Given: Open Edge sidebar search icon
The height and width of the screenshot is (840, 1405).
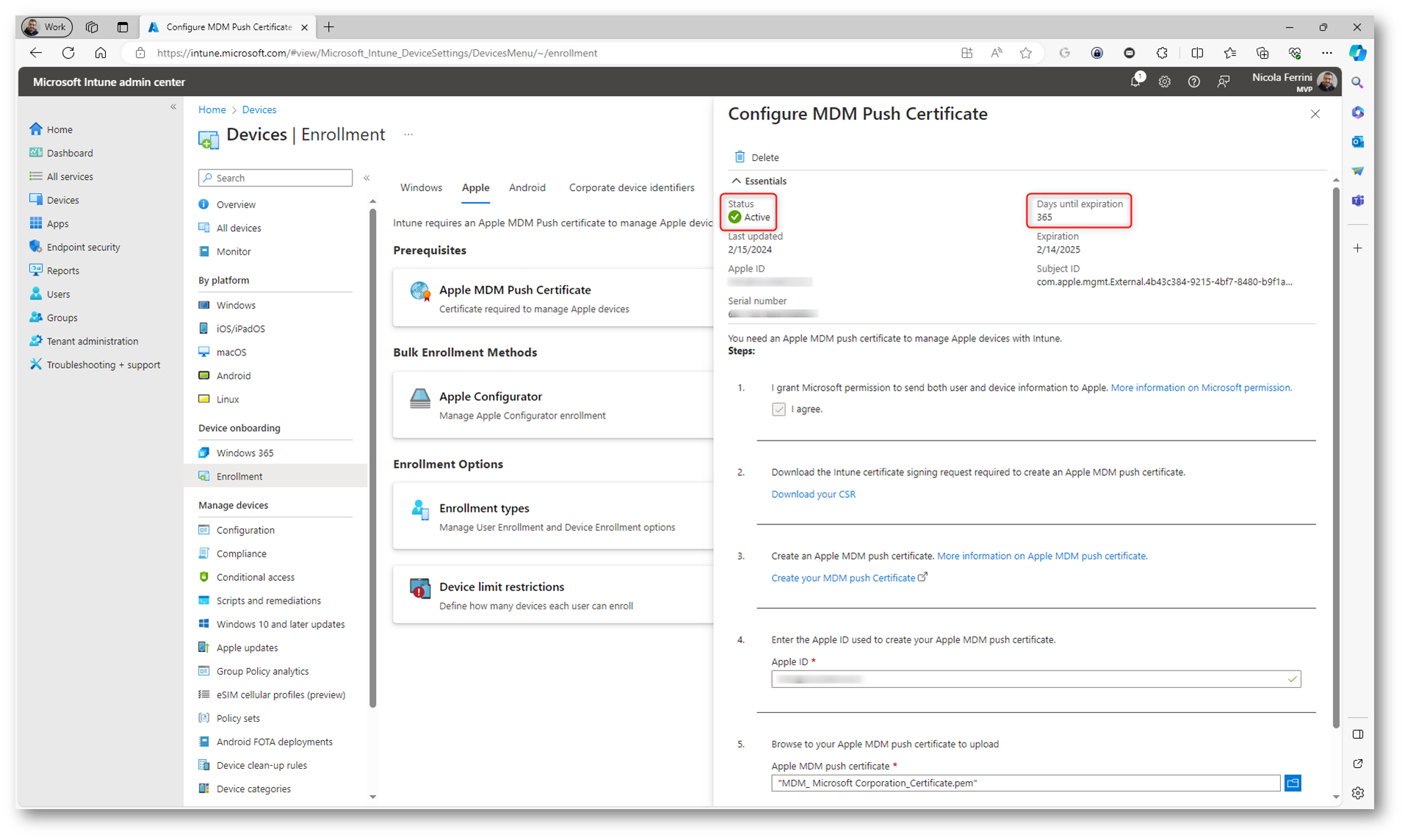Looking at the screenshot, I should click(1358, 83).
